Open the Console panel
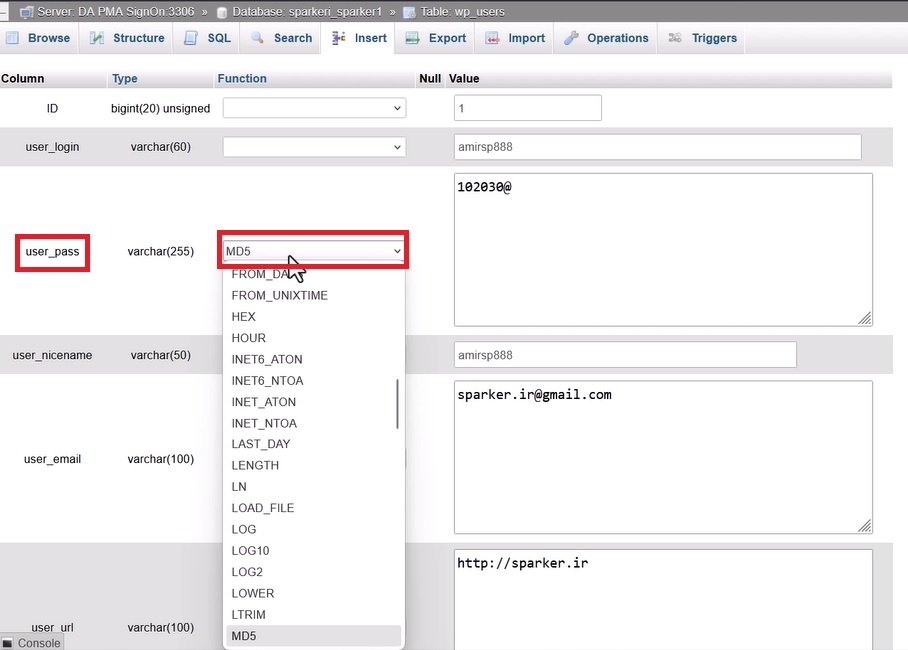Viewport: 908px width, 650px height. (32, 643)
